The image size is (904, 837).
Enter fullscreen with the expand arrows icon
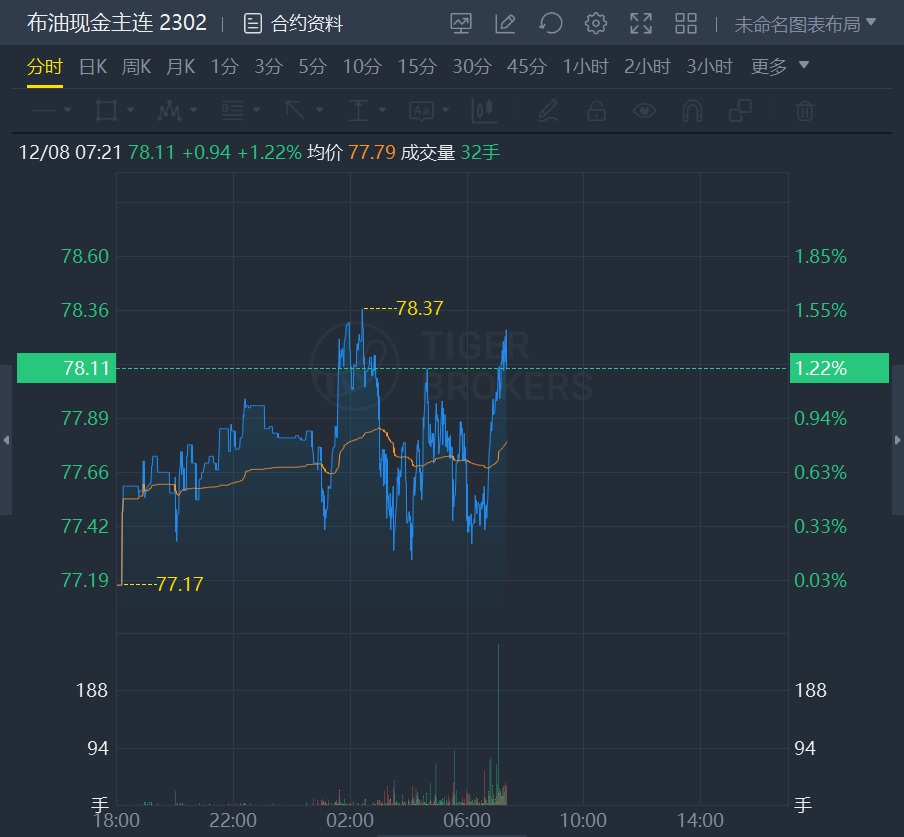pos(641,23)
